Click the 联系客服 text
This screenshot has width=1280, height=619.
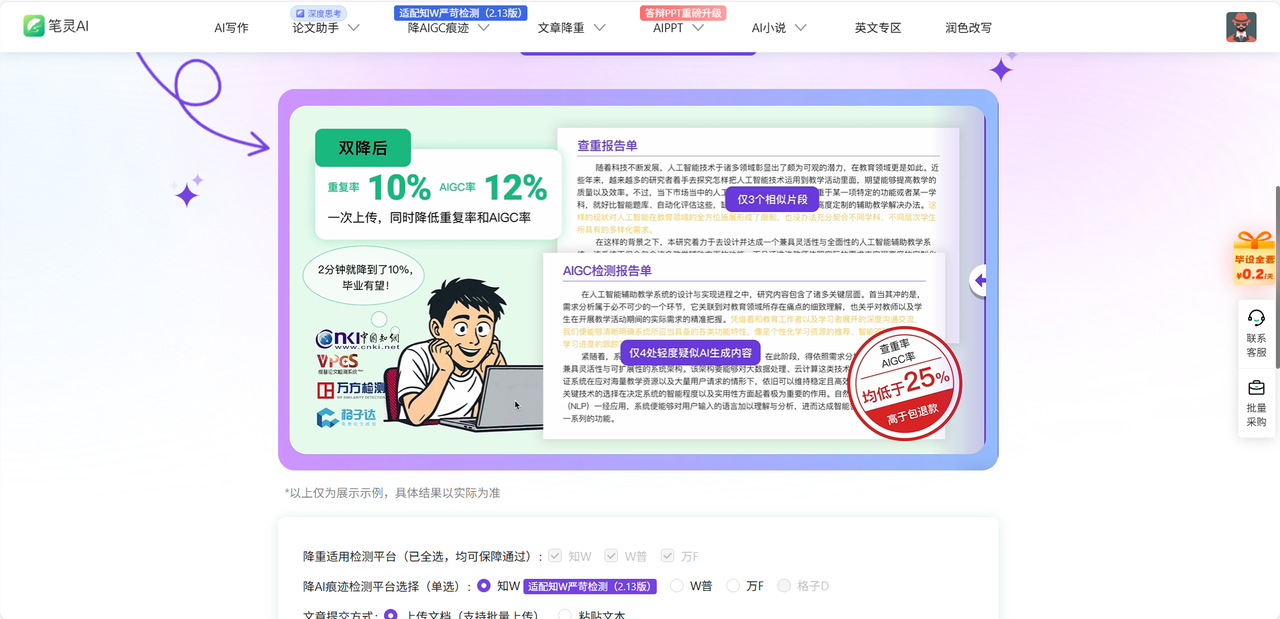click(x=1256, y=345)
